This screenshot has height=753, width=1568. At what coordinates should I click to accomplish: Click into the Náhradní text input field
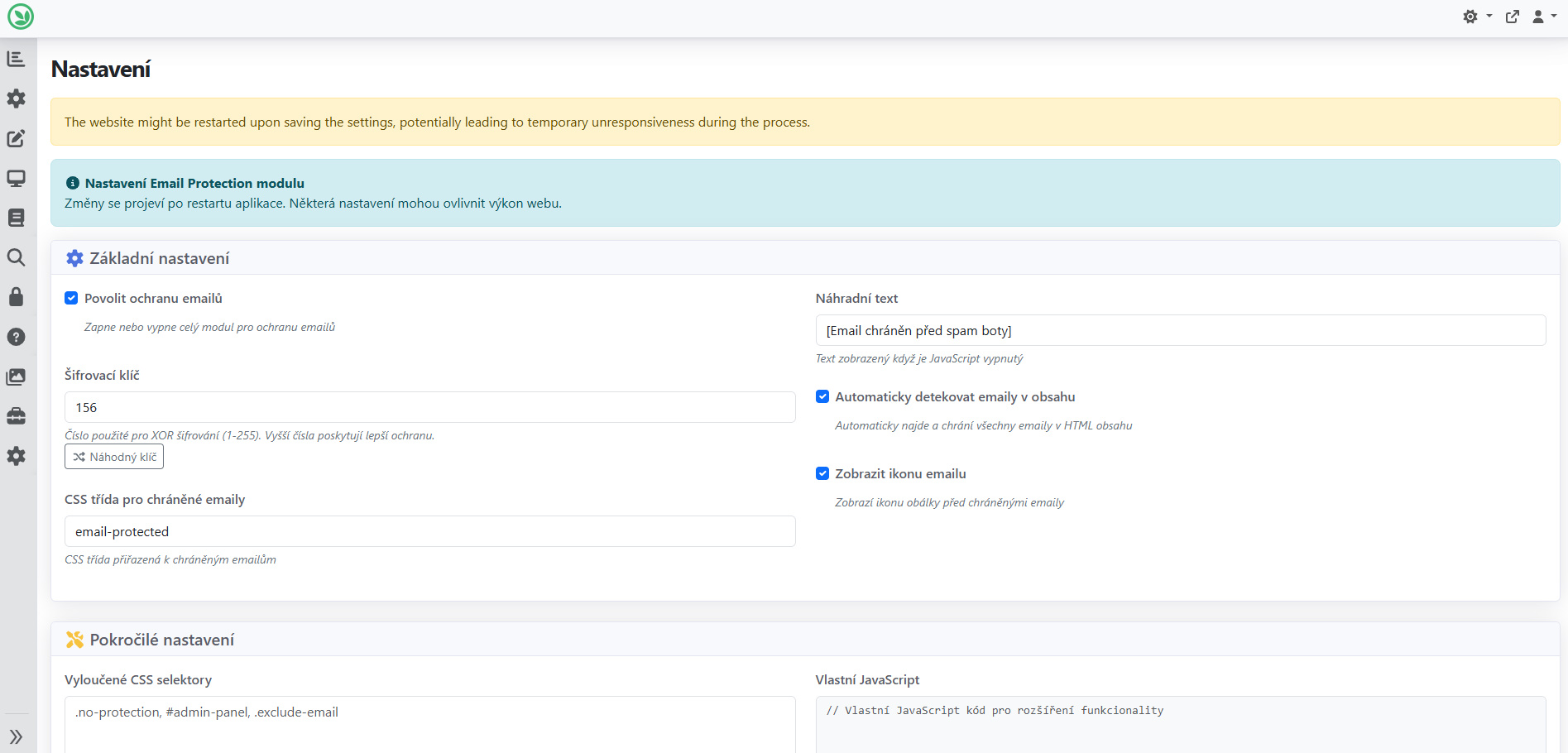click(x=1181, y=330)
